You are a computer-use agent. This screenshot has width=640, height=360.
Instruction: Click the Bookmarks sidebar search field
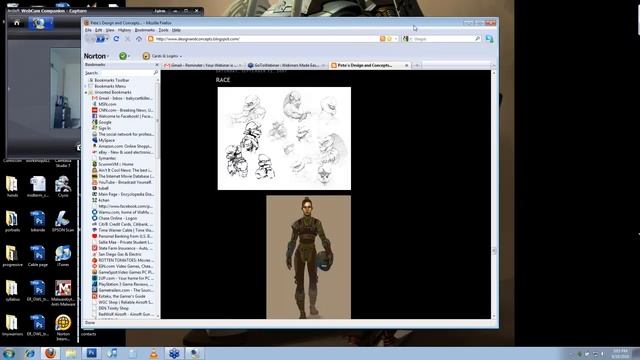pos(121,73)
